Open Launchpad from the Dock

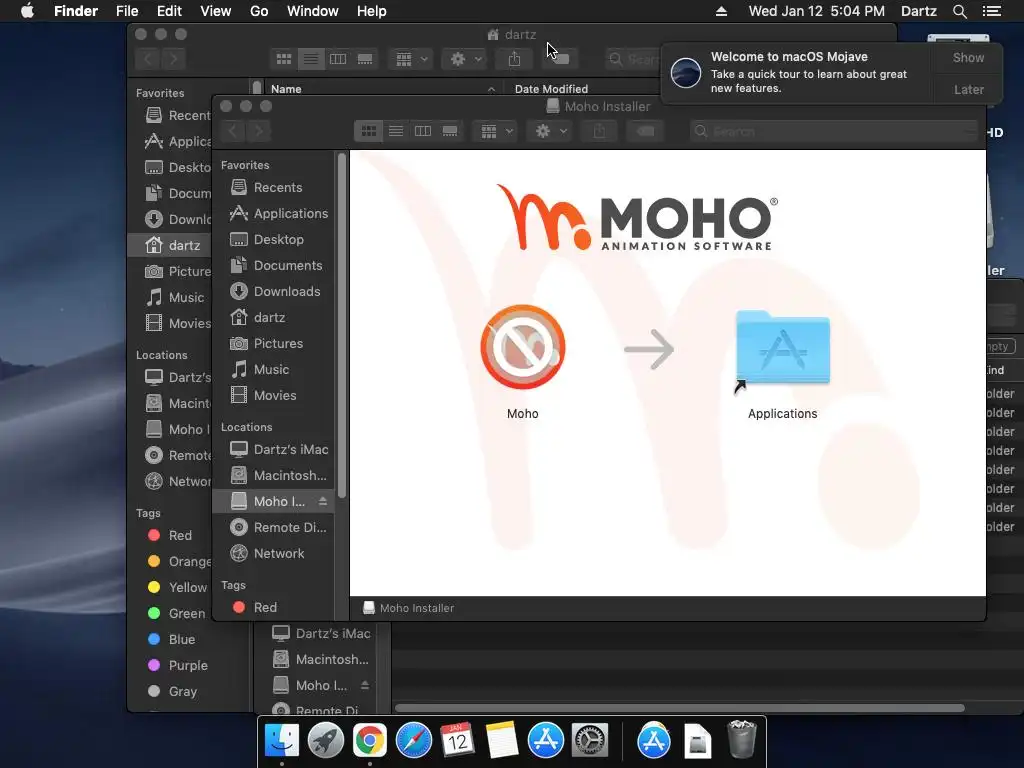coord(325,741)
